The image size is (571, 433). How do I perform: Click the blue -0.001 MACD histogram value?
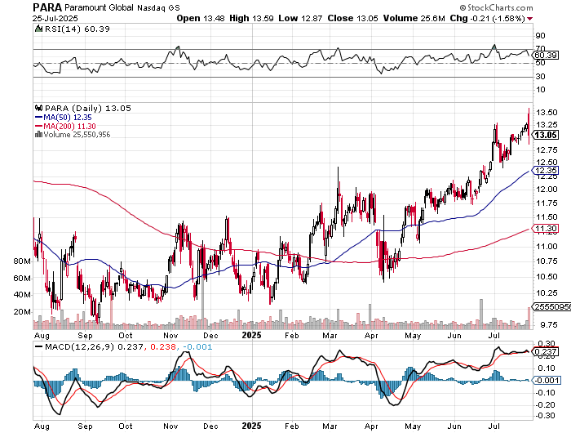click(x=197, y=347)
